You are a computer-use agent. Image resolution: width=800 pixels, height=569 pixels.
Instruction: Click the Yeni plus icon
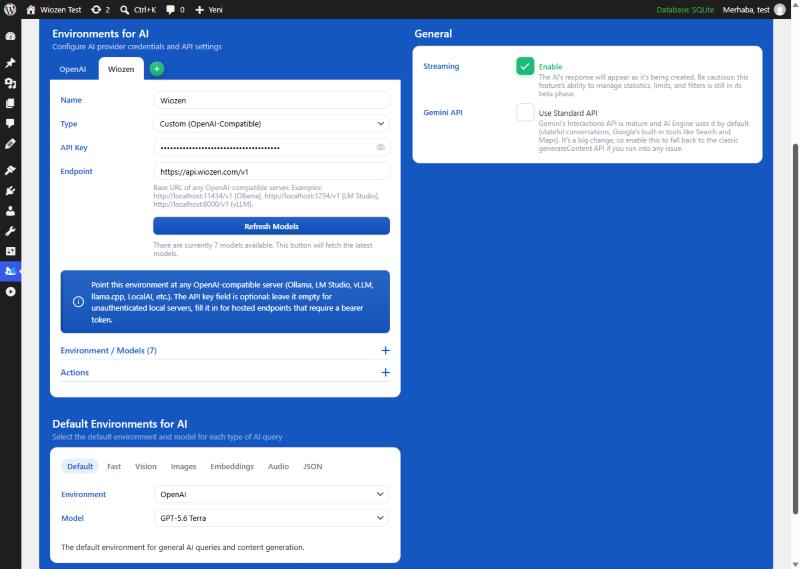tap(199, 9)
